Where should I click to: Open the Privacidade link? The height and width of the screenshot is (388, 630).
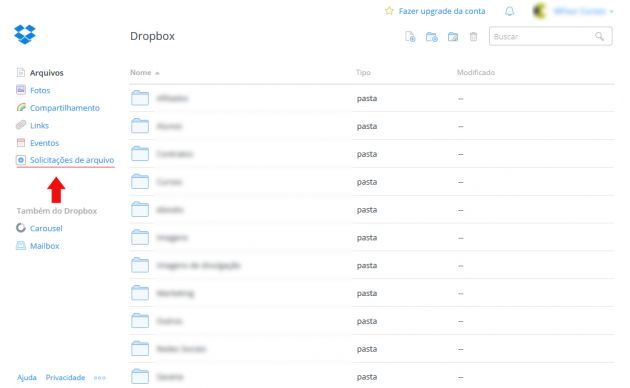pos(65,378)
